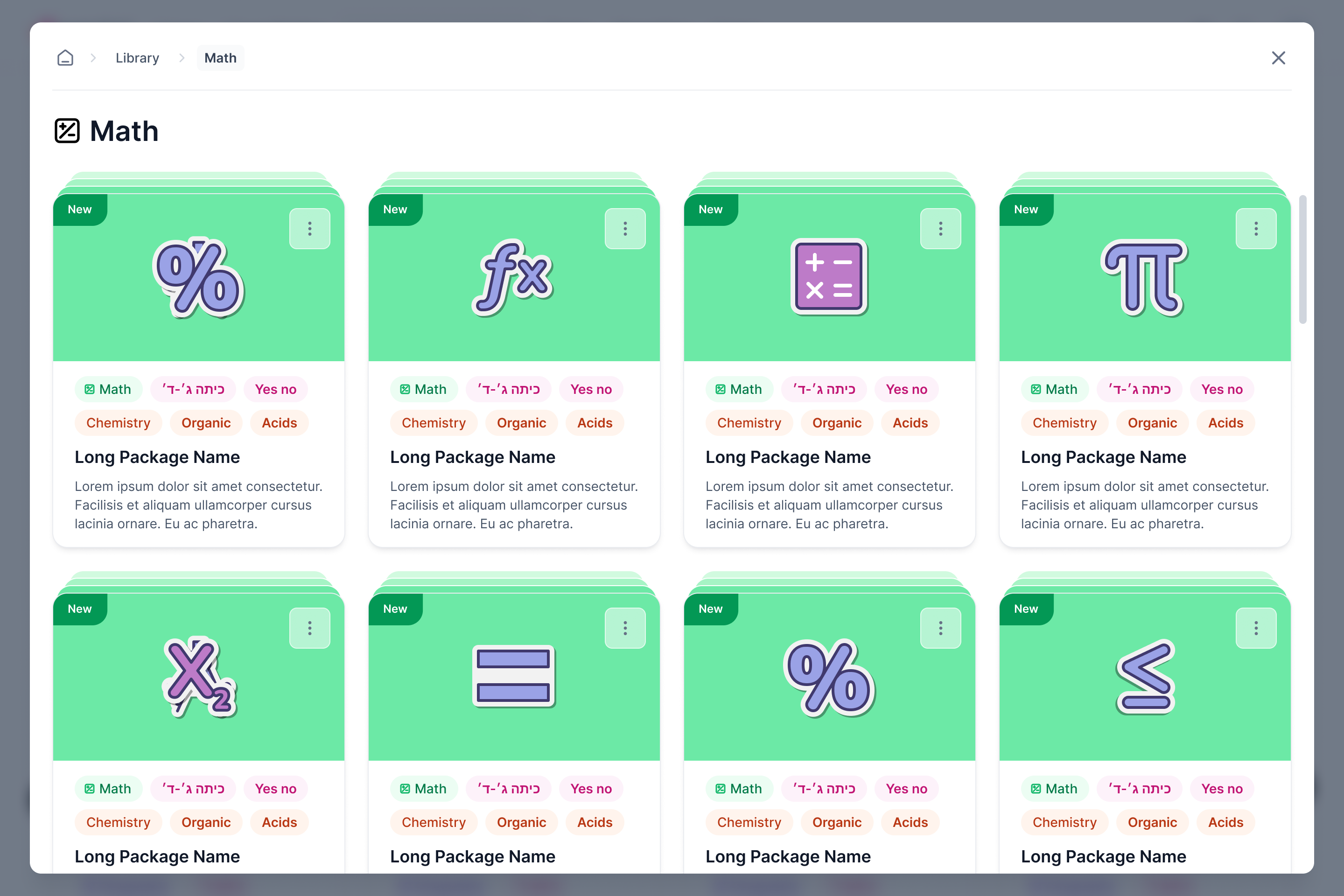Click the Lorem ipsum description on fx card
Viewport: 1344px width, 896px height.
(514, 505)
